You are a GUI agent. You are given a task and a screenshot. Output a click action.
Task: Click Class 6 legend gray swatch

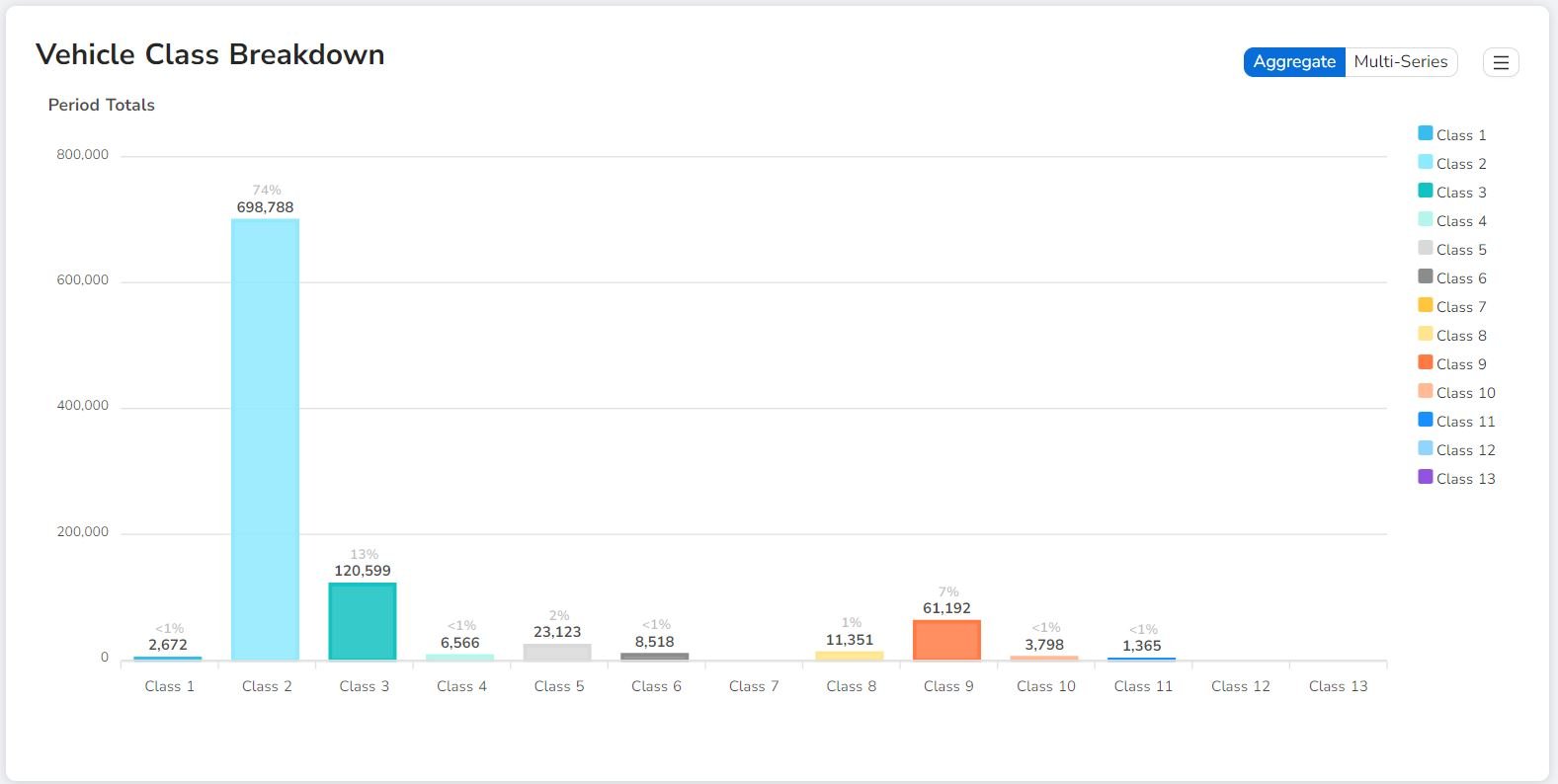(1425, 276)
